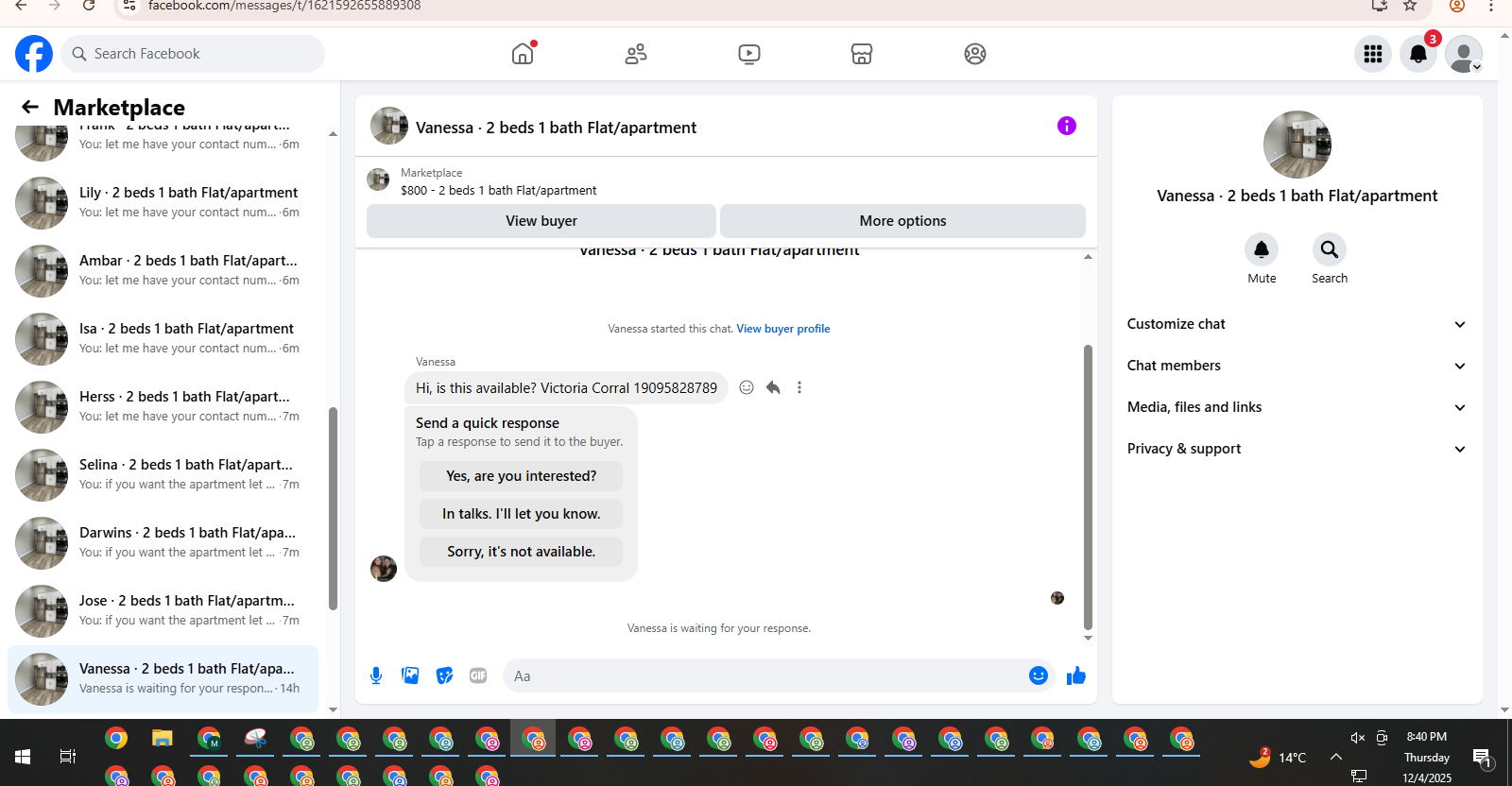The image size is (1512, 786).
Task: Click the chat messages scrollbar
Action: coord(1088,487)
